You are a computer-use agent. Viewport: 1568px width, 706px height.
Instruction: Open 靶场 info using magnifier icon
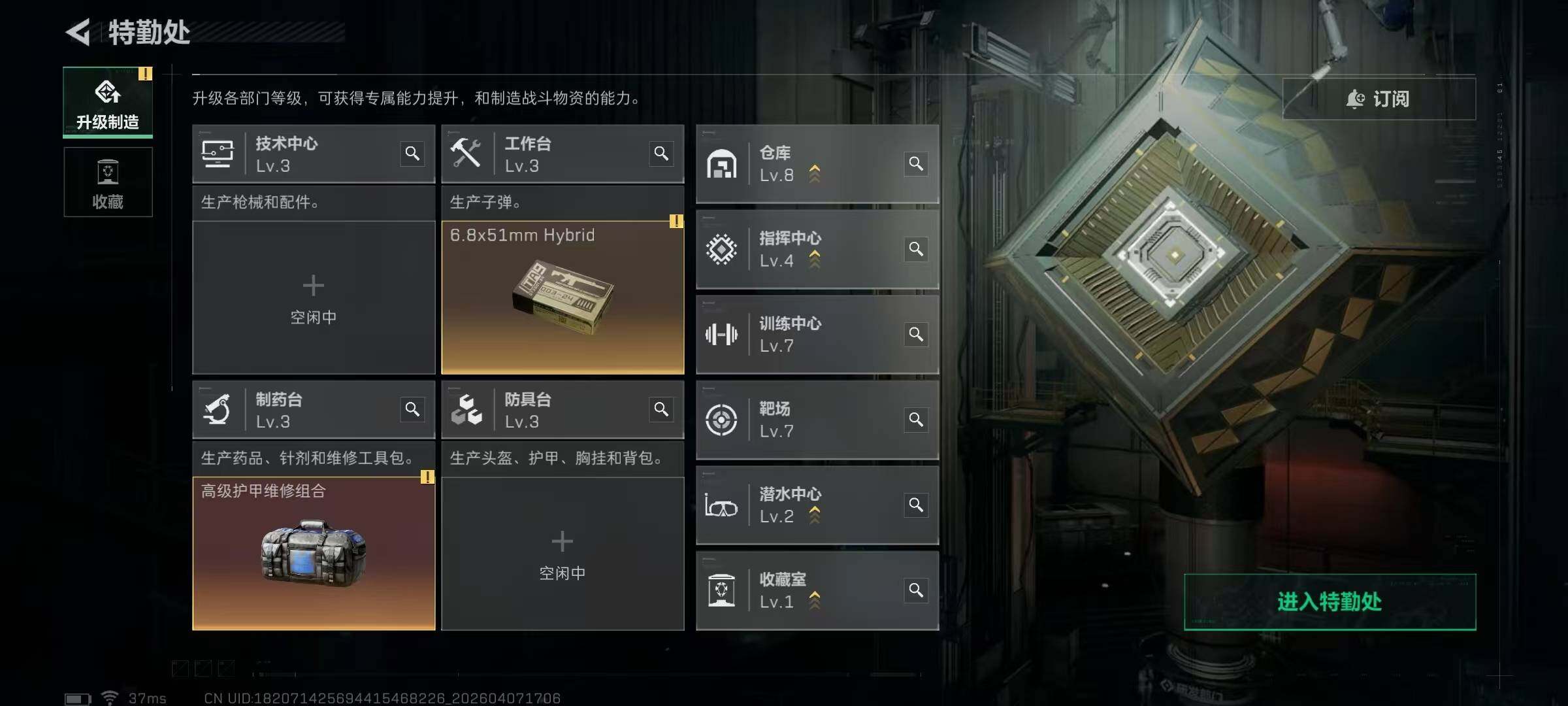click(916, 420)
